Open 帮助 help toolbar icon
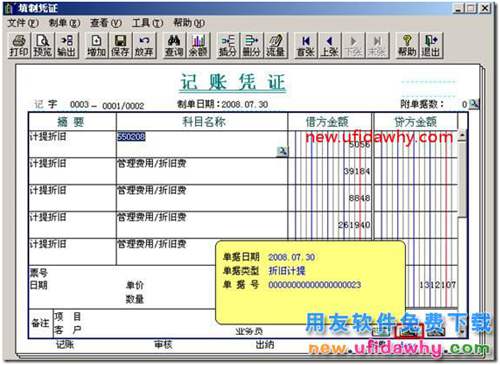500x365 pixels. 407,46
